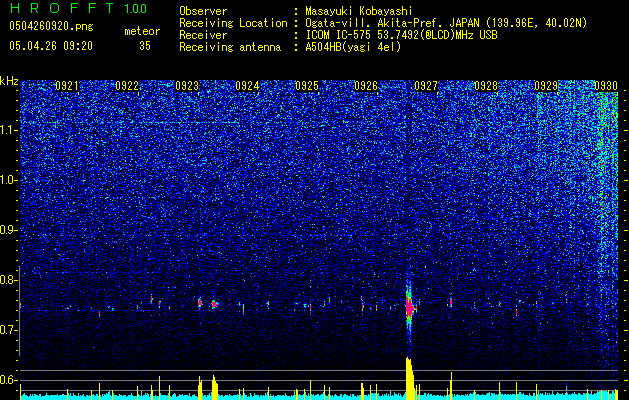Click the Receiving antenna label
The height and width of the screenshot is (400, 629).
coord(230,47)
